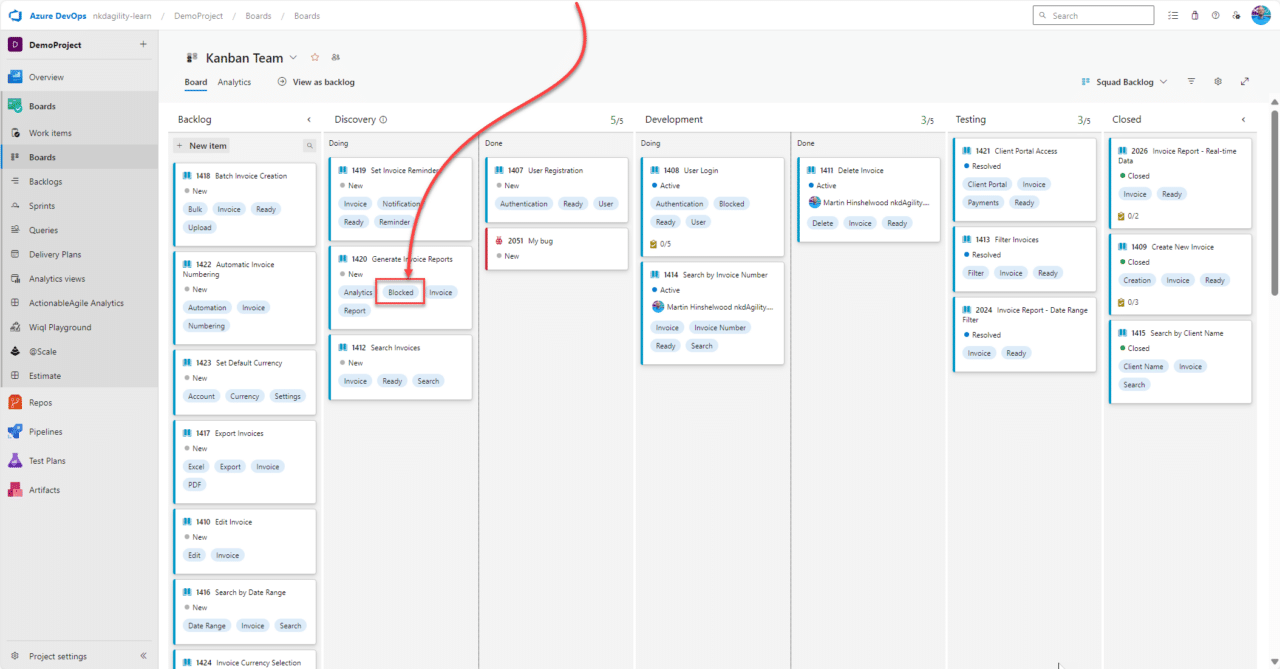Click the filter icon on board toolbar
Viewport: 1280px width, 669px height.
(1191, 82)
